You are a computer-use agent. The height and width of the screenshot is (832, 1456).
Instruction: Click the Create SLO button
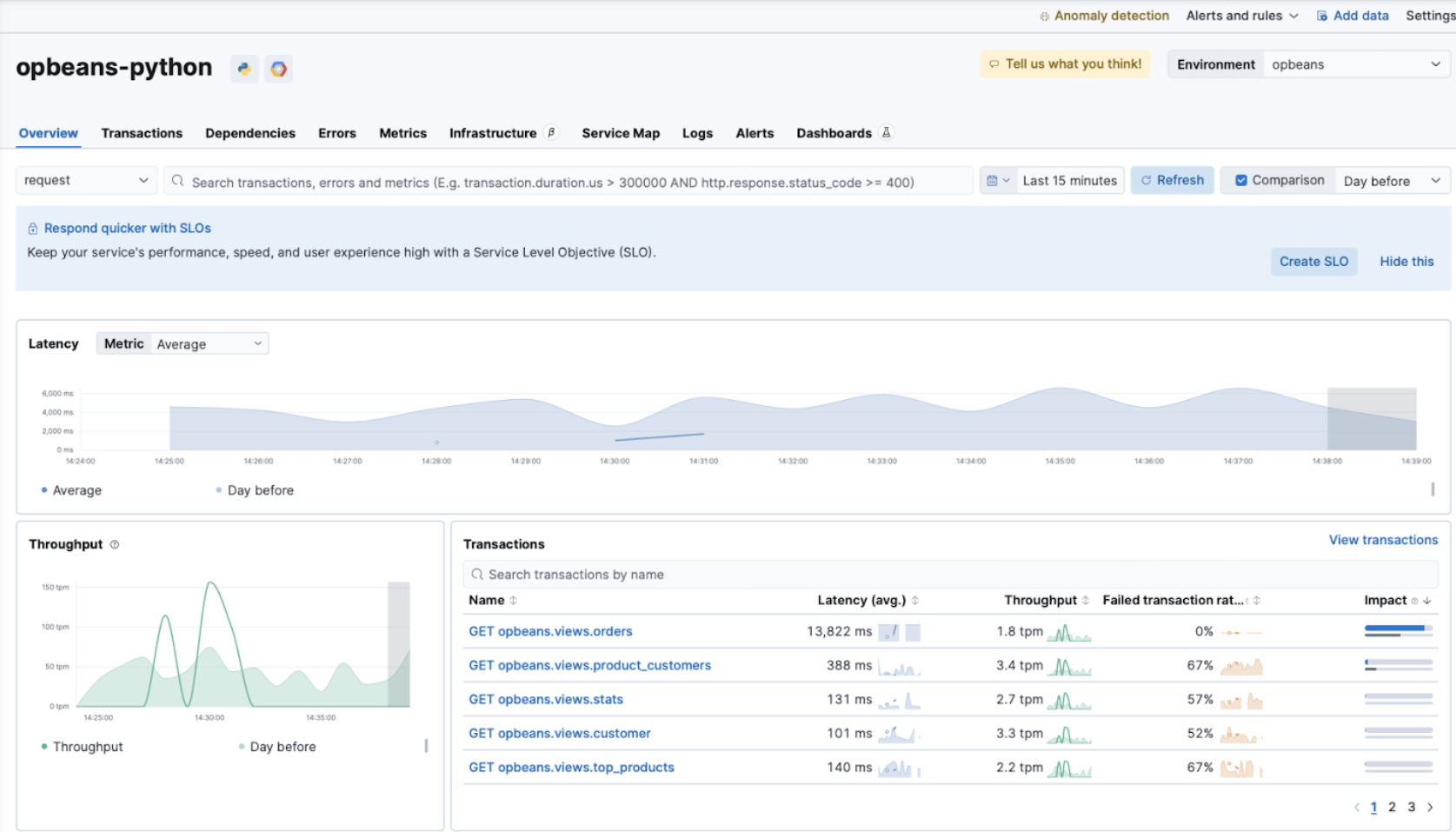(x=1313, y=262)
